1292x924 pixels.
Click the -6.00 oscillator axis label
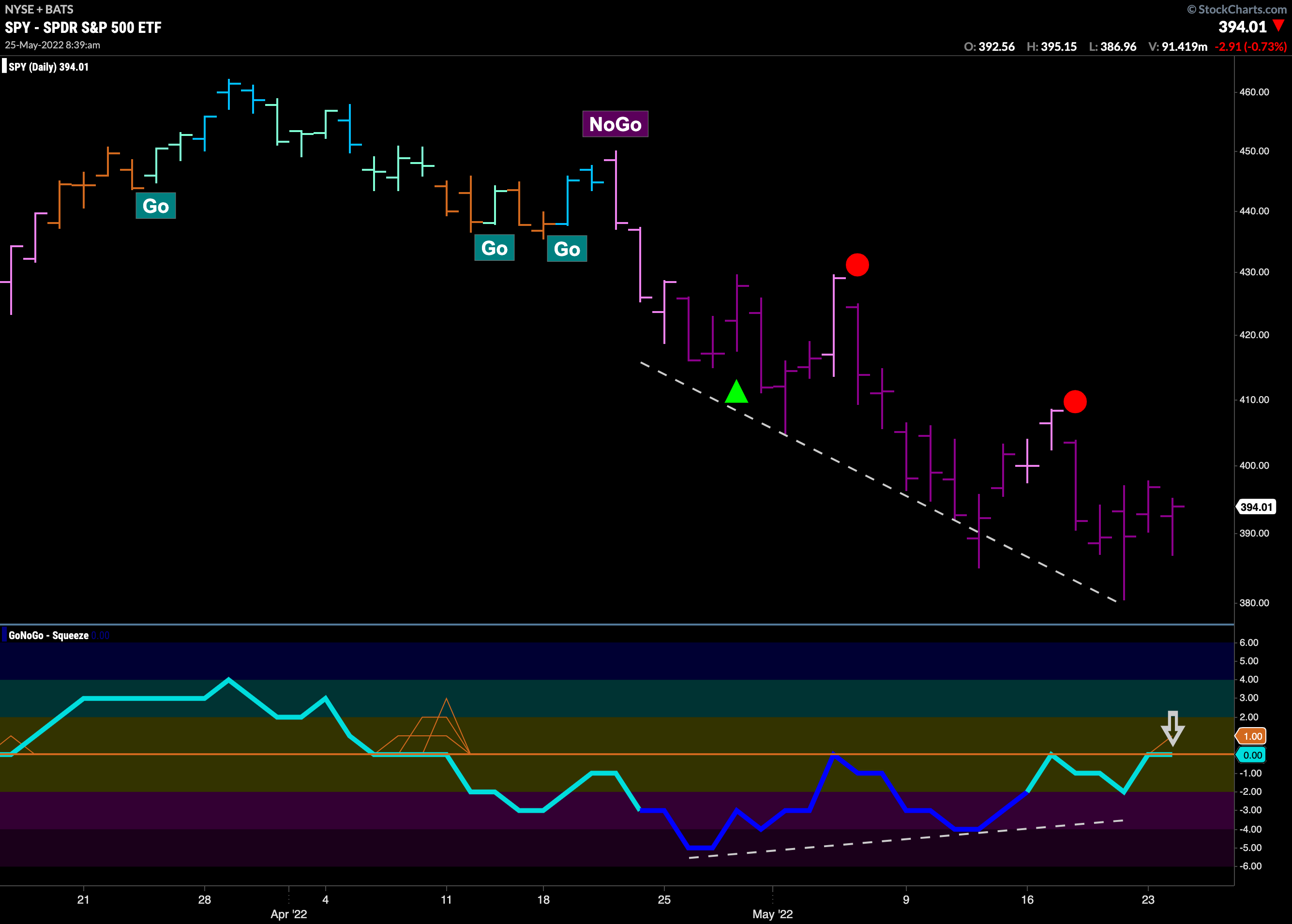point(1250,866)
